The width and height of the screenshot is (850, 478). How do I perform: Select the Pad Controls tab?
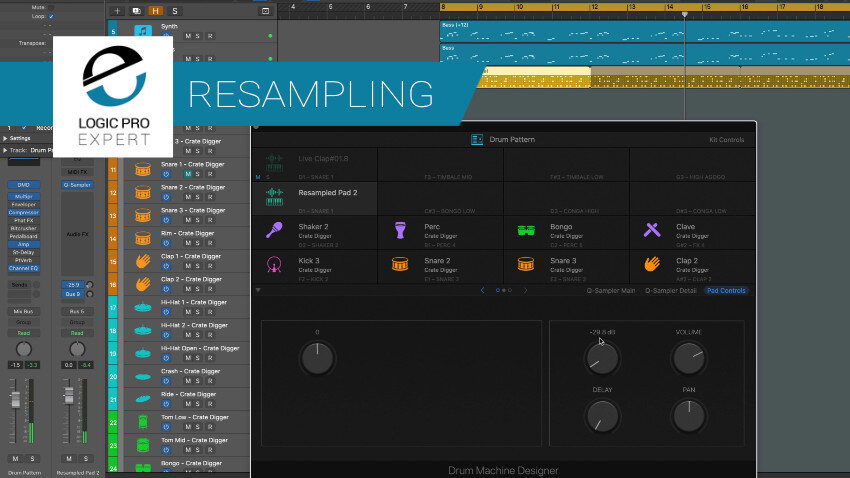click(x=726, y=290)
